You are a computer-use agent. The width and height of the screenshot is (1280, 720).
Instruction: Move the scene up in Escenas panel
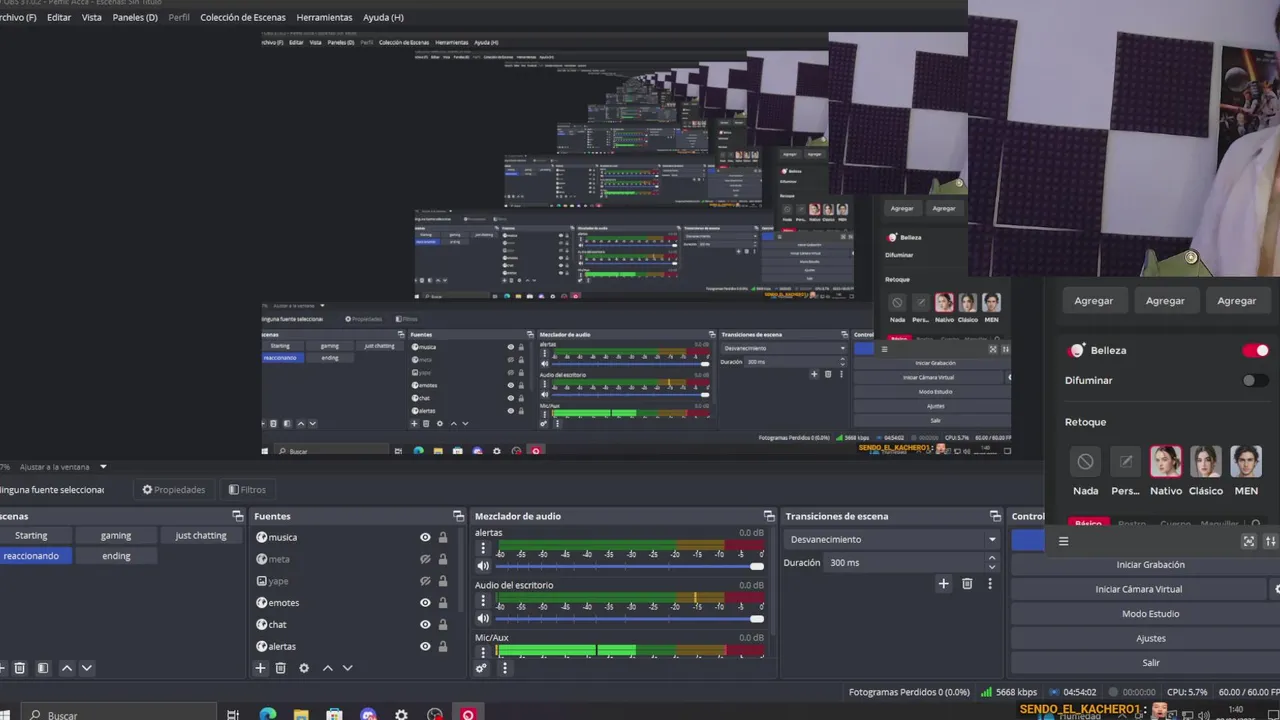(x=67, y=668)
